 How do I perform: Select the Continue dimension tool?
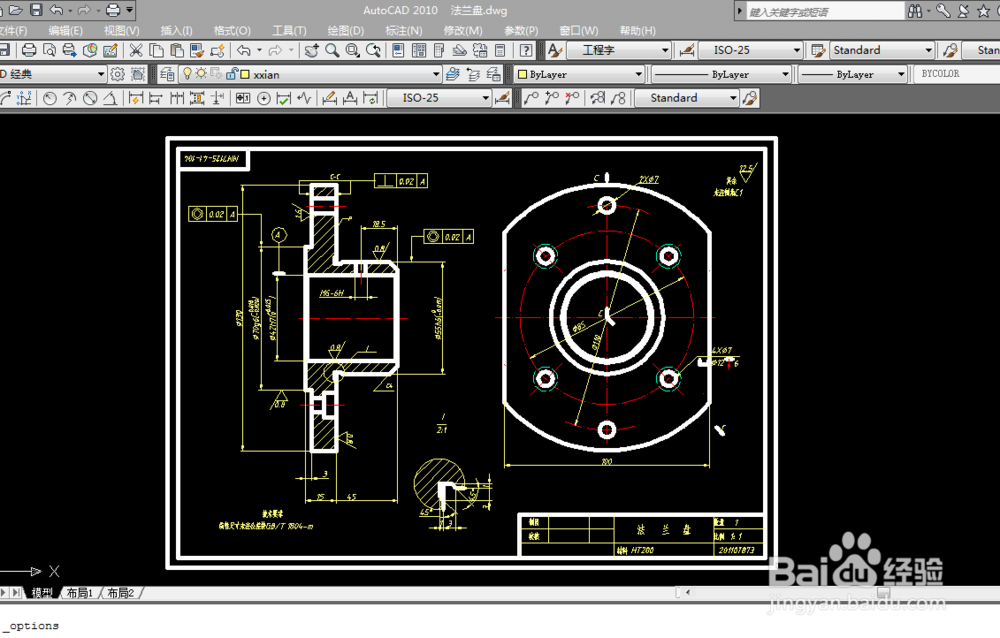(x=177, y=98)
